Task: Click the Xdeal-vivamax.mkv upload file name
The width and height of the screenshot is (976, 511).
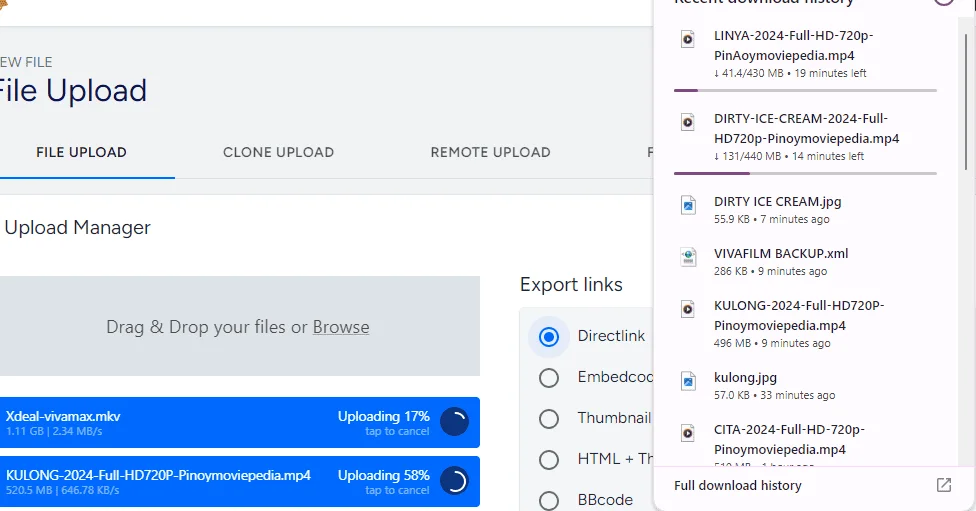Action: [63, 416]
